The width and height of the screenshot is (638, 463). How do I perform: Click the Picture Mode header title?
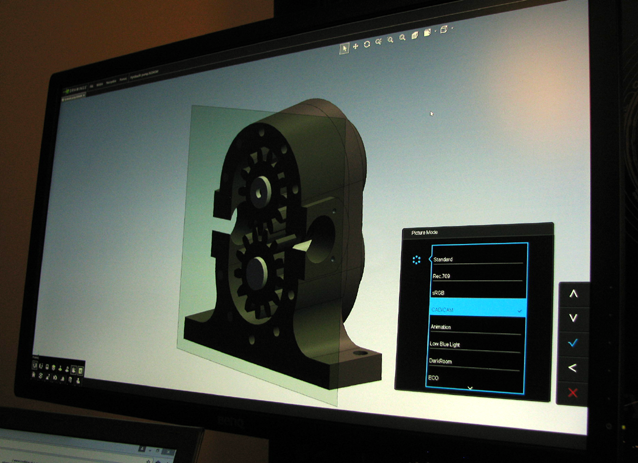[425, 232]
